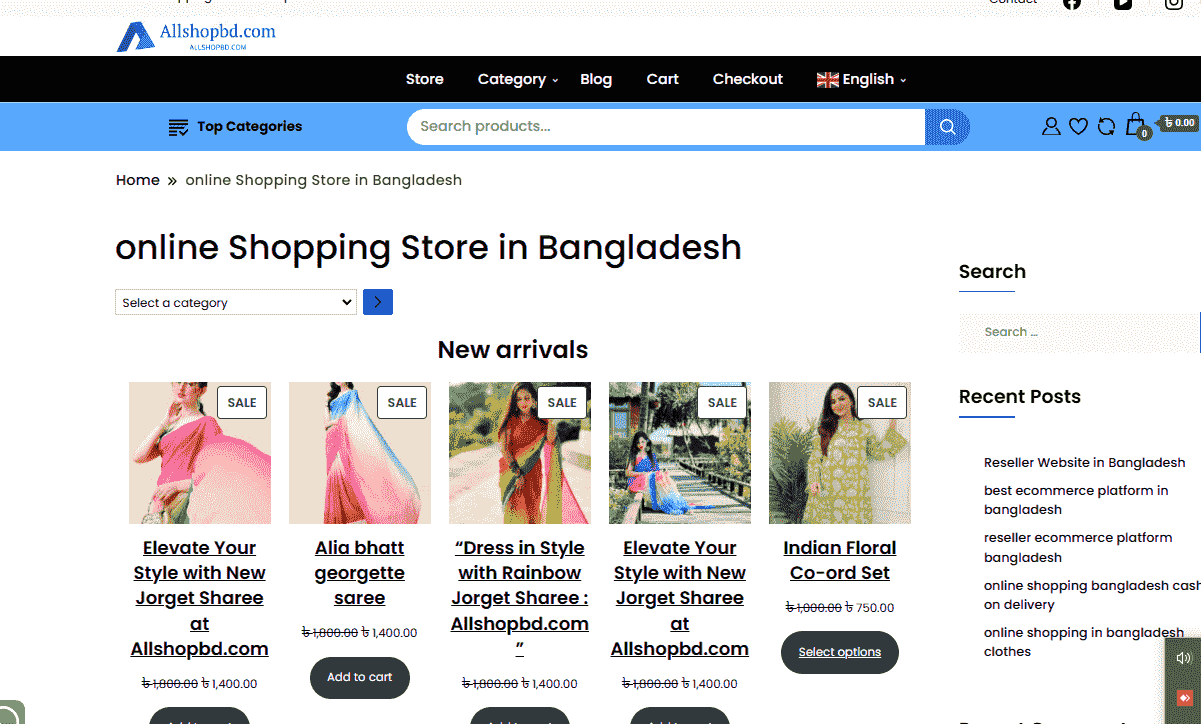Click the Recent Posts heading
This screenshot has height=724, width=1201.
click(1020, 397)
